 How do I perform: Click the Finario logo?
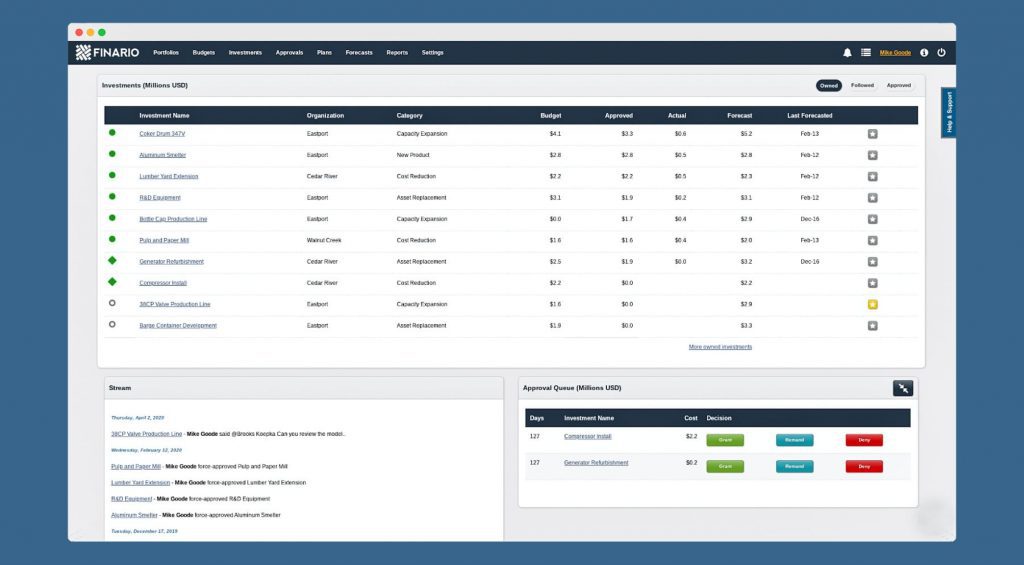(x=107, y=53)
